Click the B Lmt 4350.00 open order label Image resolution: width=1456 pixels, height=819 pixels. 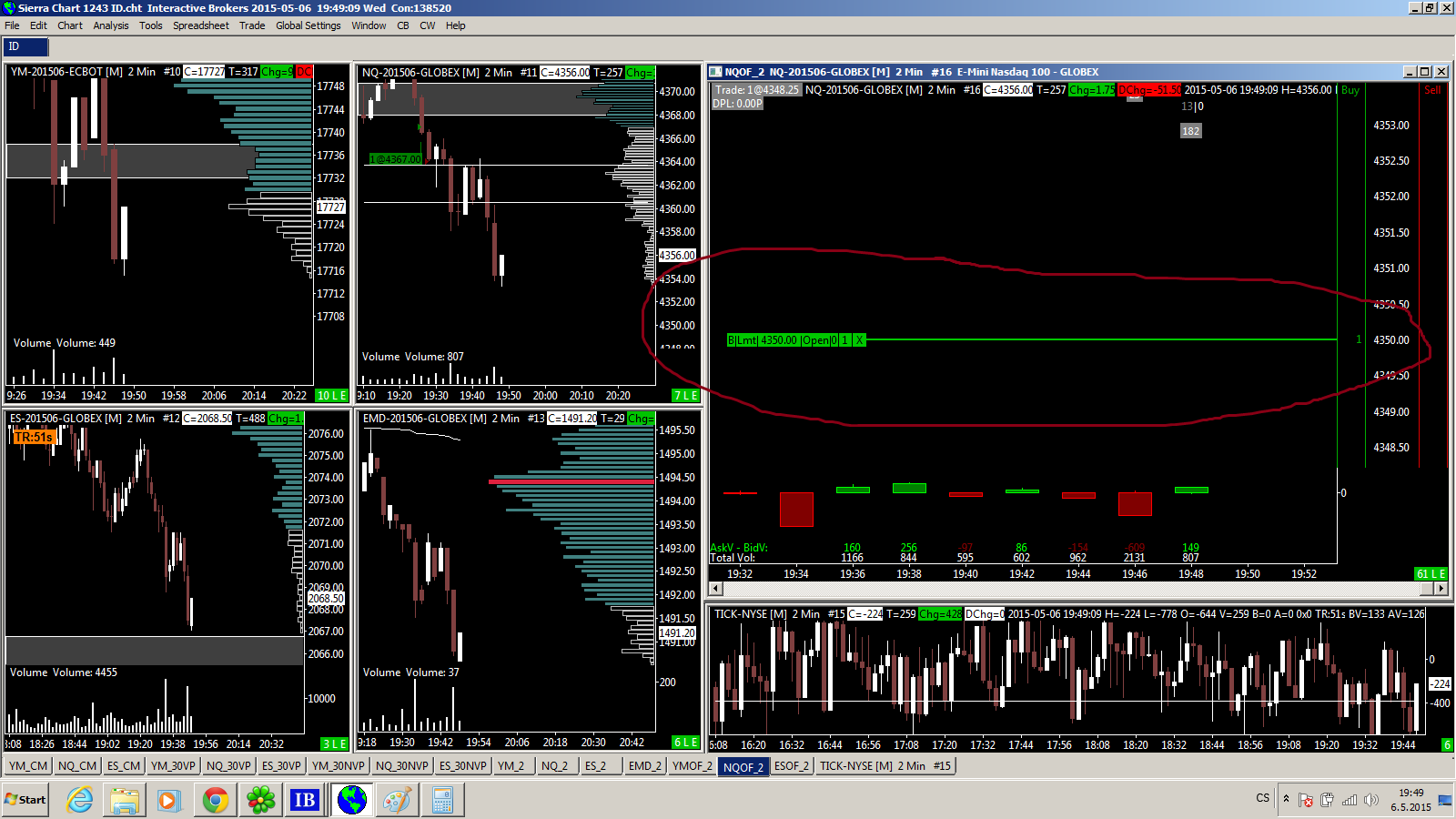point(789,340)
